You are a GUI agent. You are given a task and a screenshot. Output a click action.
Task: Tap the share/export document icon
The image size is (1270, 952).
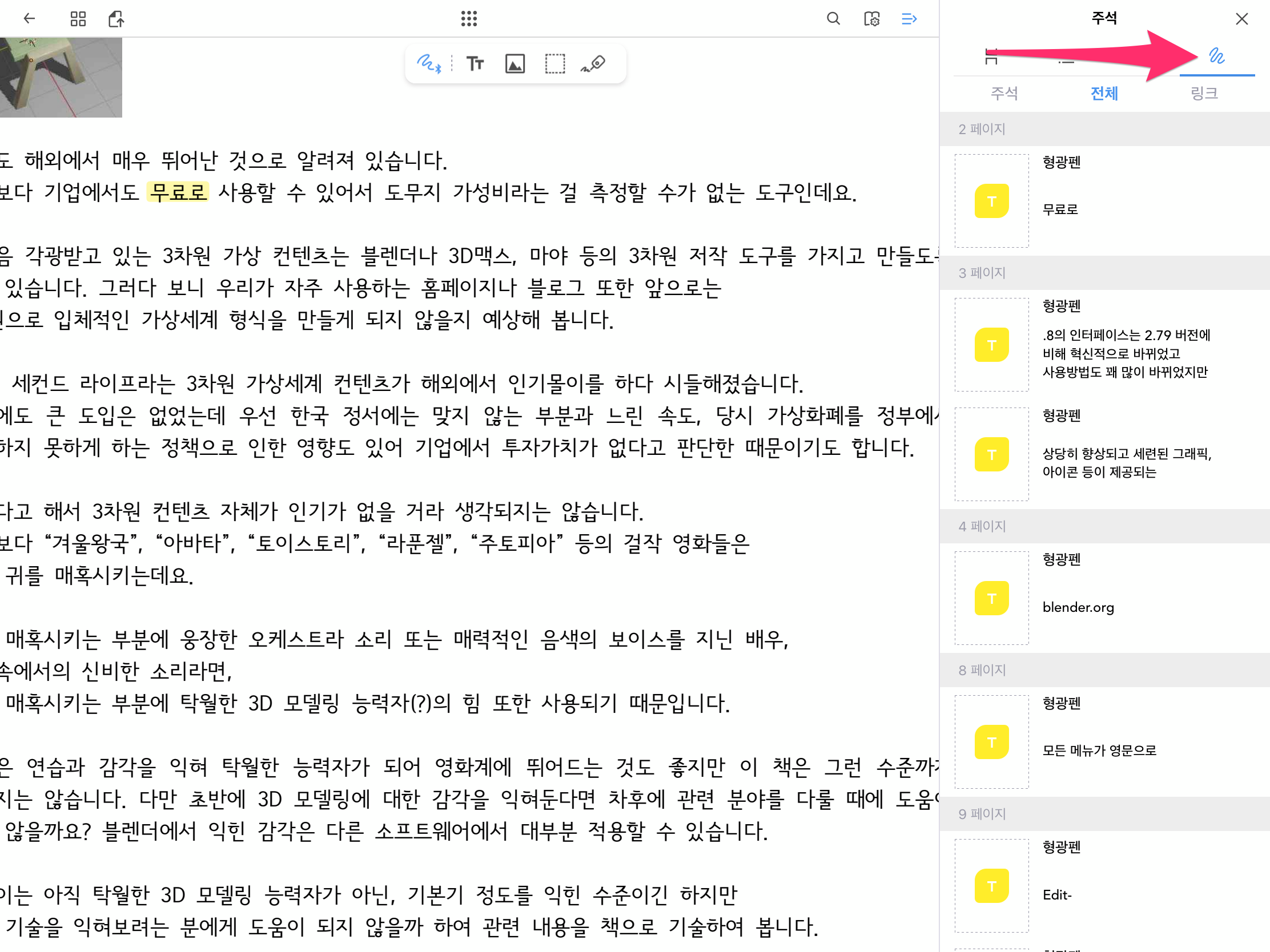(116, 18)
